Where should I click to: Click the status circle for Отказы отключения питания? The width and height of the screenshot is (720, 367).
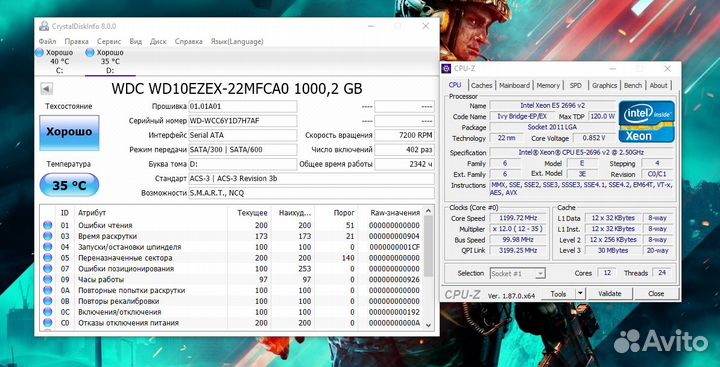[x=47, y=323]
